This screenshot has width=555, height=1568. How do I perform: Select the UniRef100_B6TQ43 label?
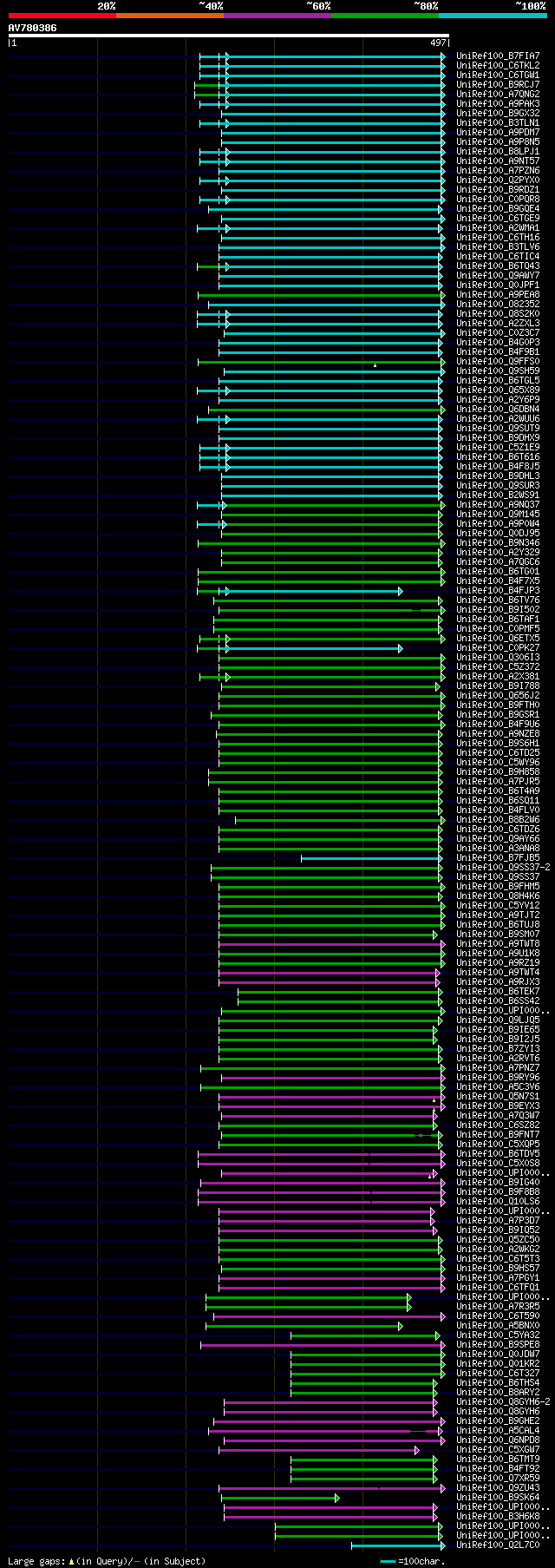(498, 266)
